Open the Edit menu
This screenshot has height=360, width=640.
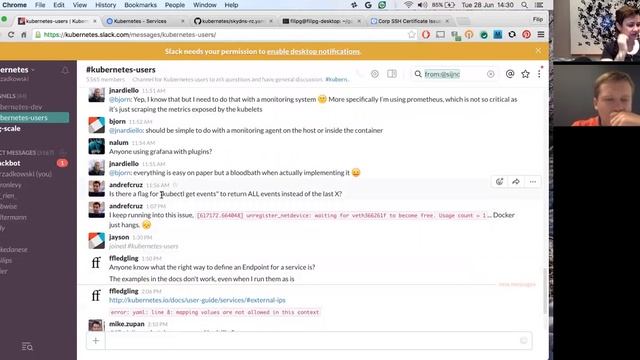pos(59,5)
